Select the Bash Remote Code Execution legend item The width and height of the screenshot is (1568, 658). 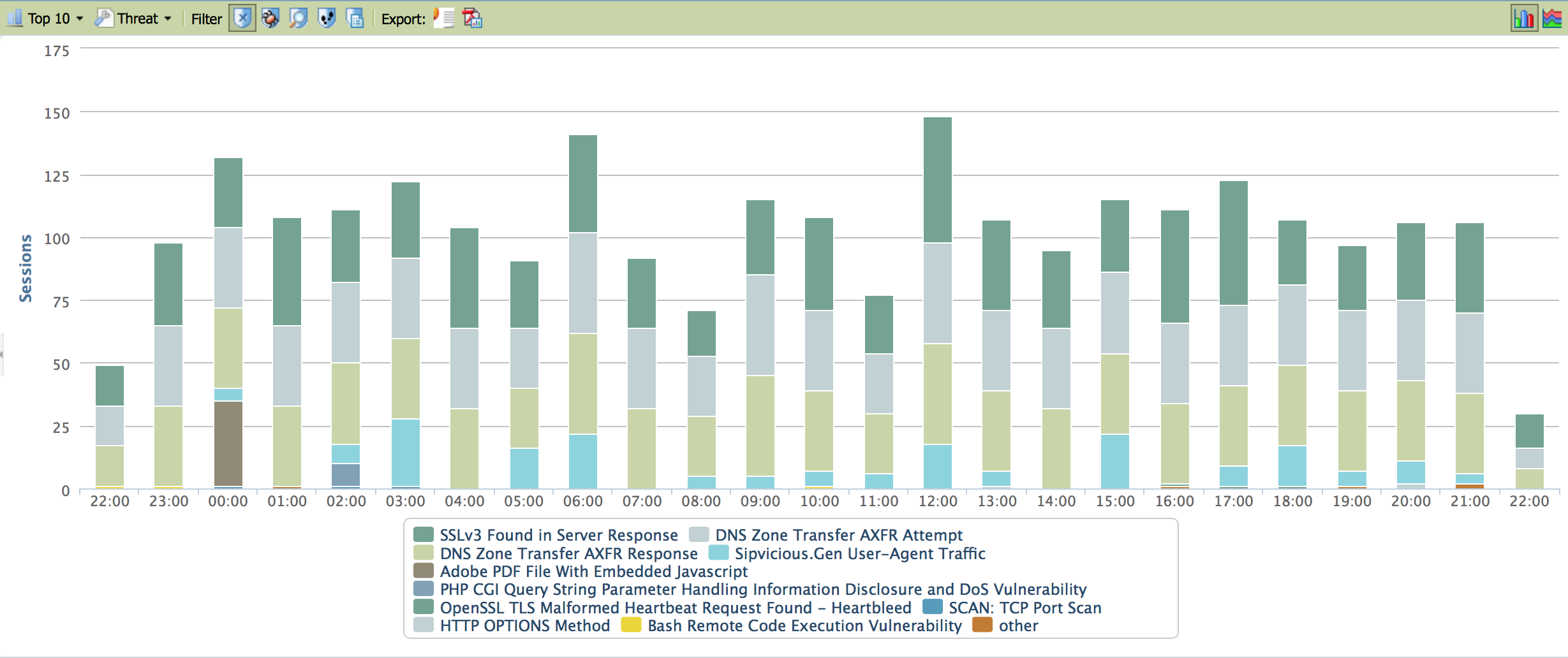pos(804,625)
